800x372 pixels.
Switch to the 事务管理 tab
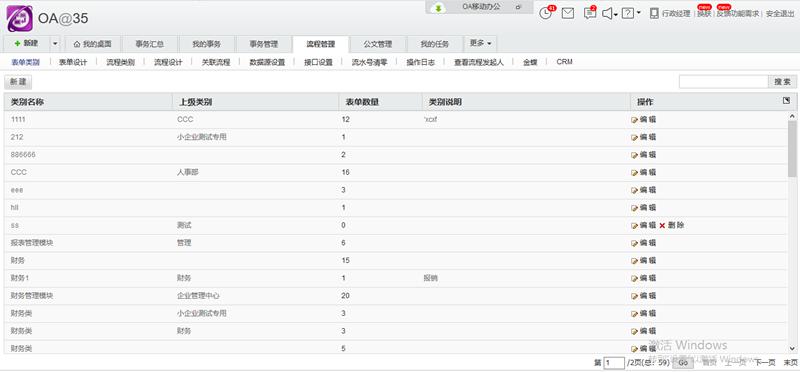[x=264, y=44]
